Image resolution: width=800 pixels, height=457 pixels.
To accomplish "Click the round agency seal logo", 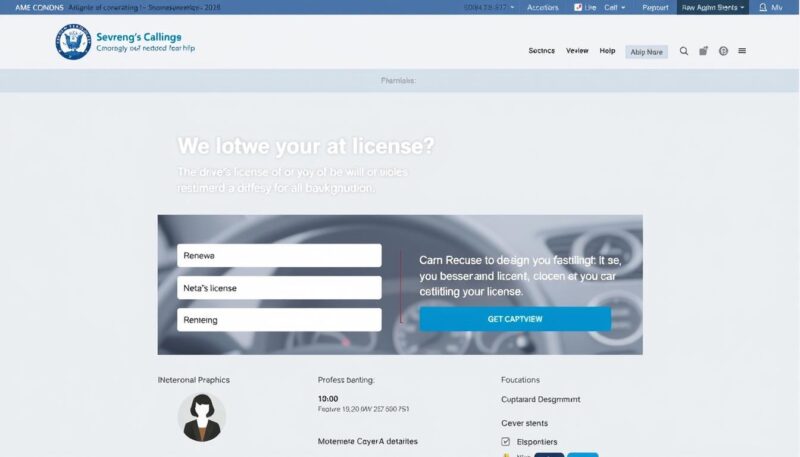I will (73, 42).
